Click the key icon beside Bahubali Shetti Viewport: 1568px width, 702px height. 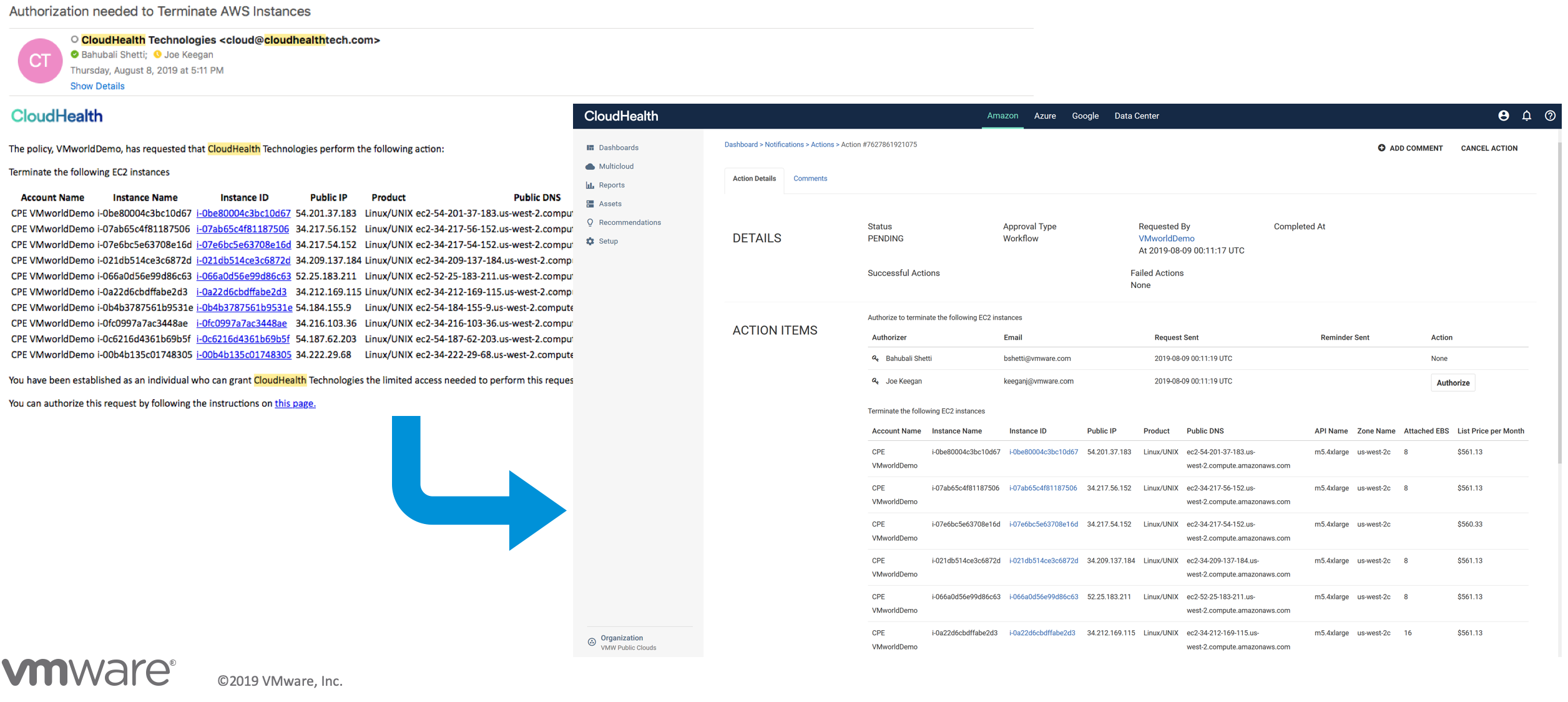(875, 358)
